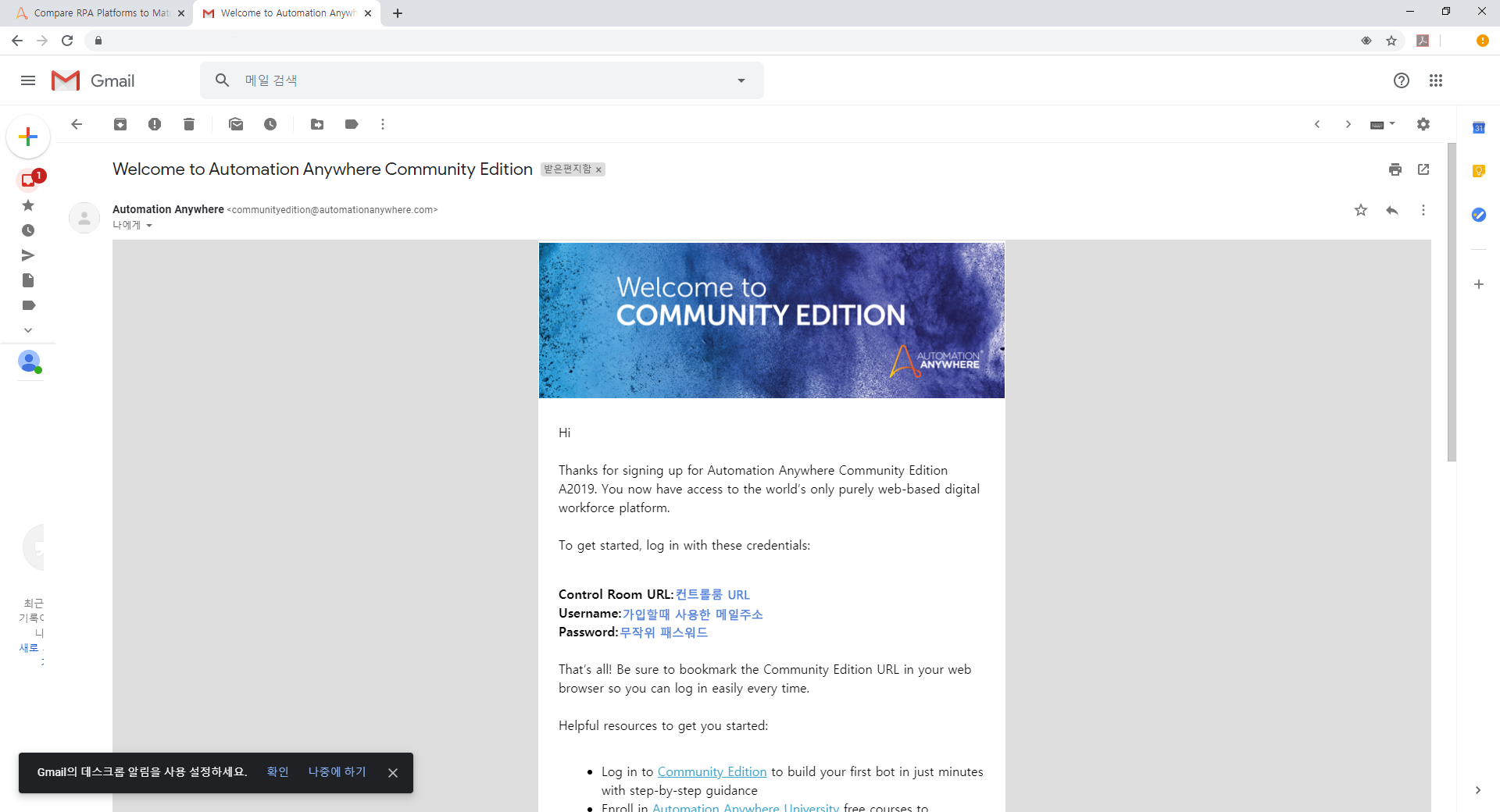Reply to Automation Anywhere

[1392, 210]
